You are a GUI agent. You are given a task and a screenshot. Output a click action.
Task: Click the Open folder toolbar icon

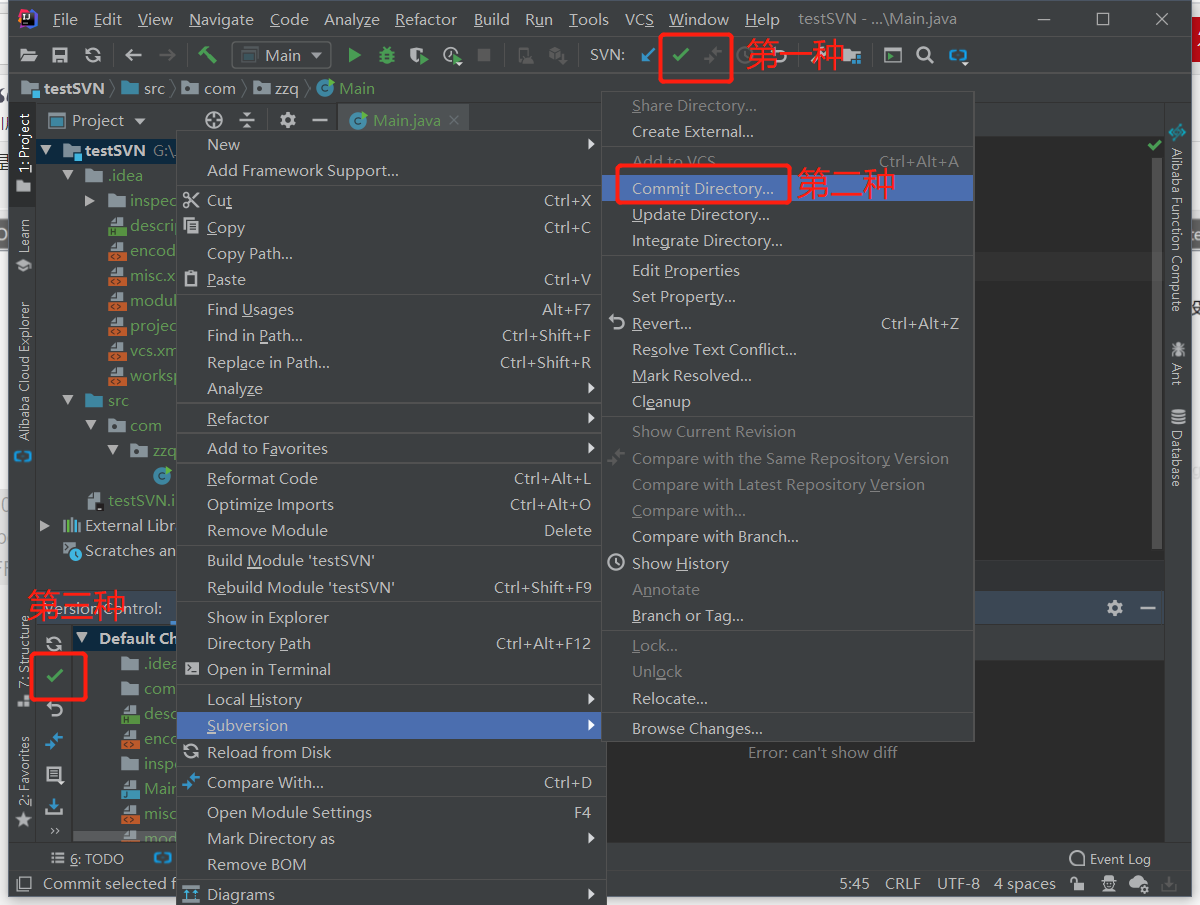pyautogui.click(x=28, y=56)
